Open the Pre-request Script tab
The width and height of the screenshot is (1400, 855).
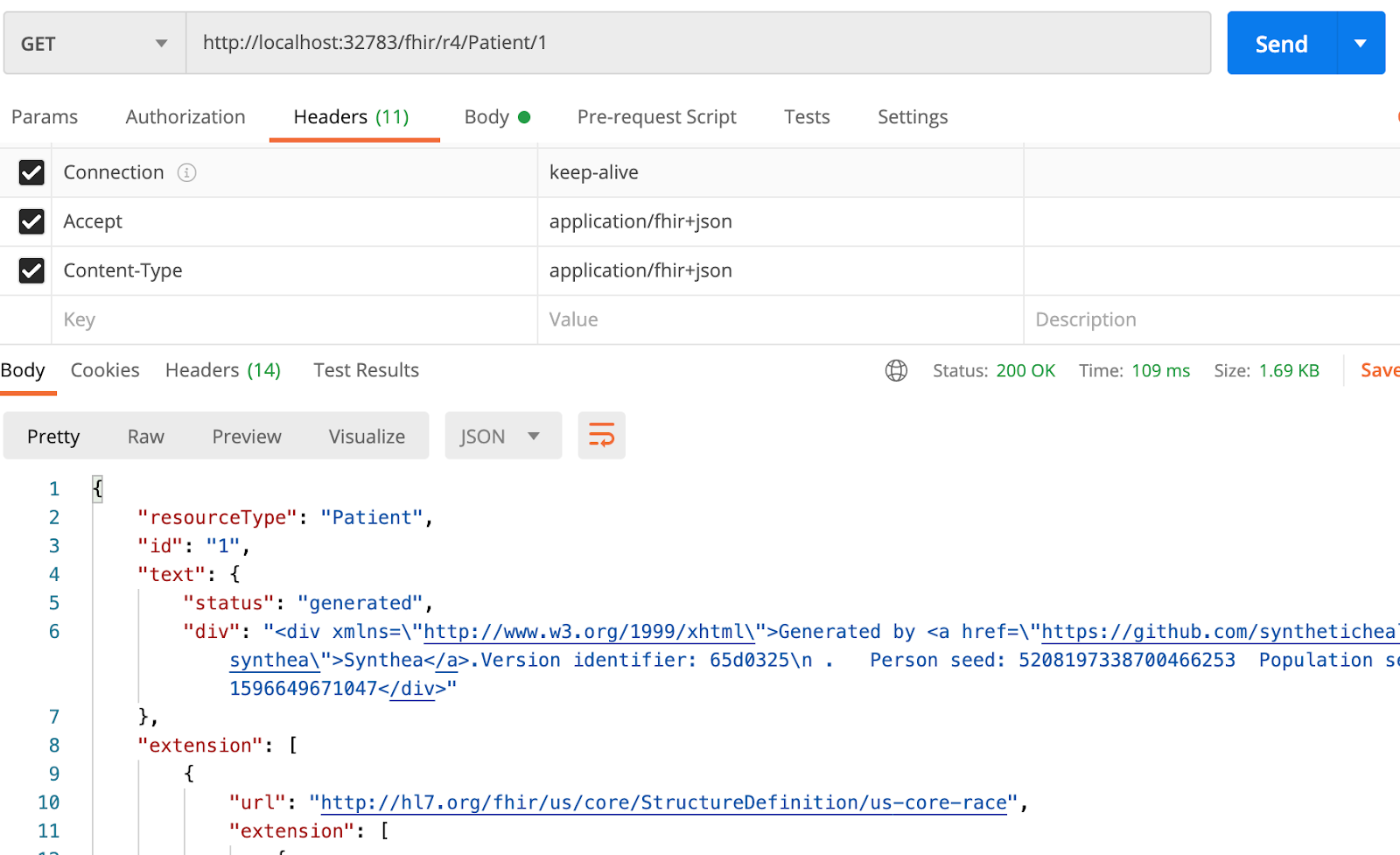[656, 116]
